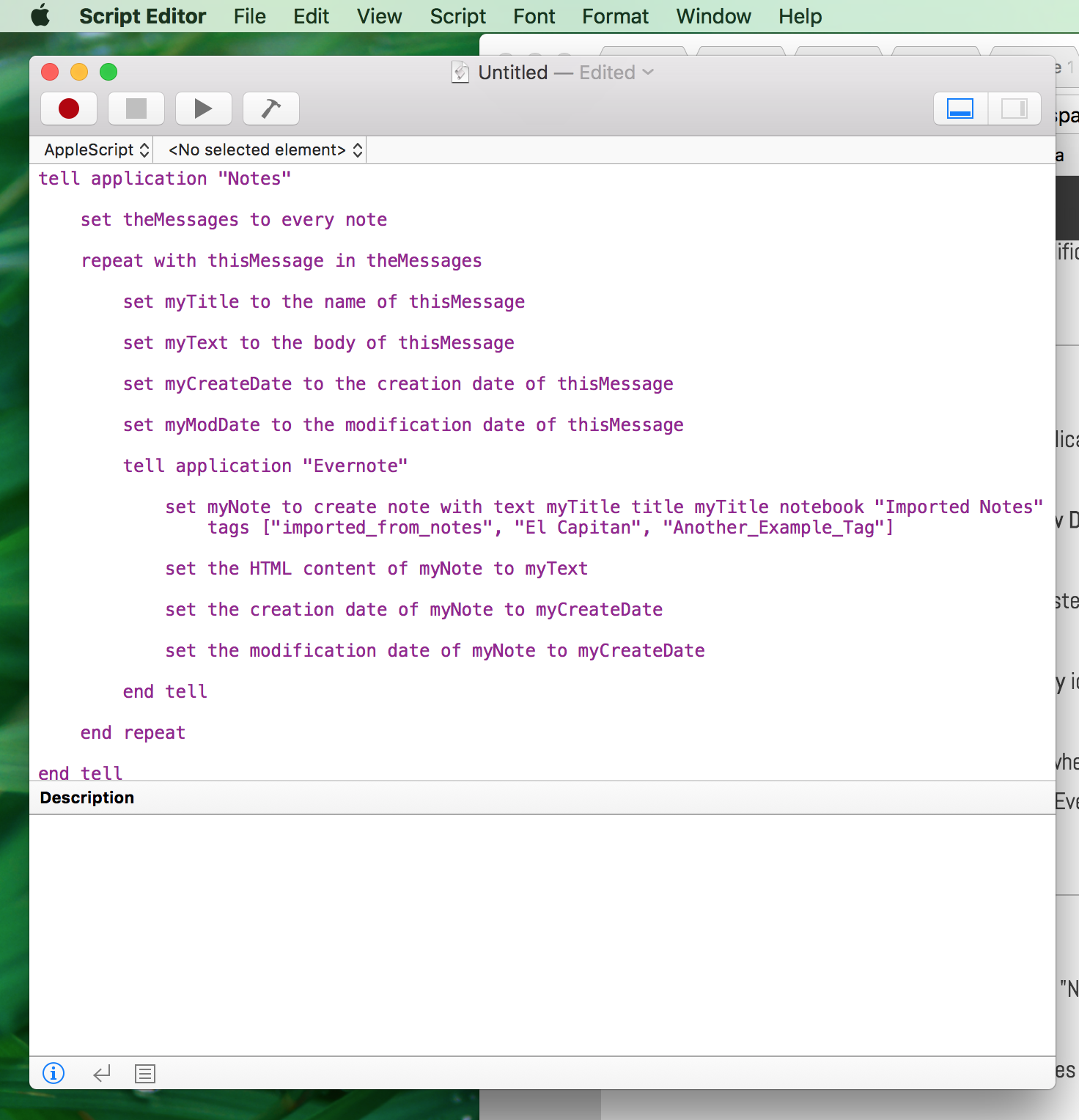Open the Help menu

(800, 15)
